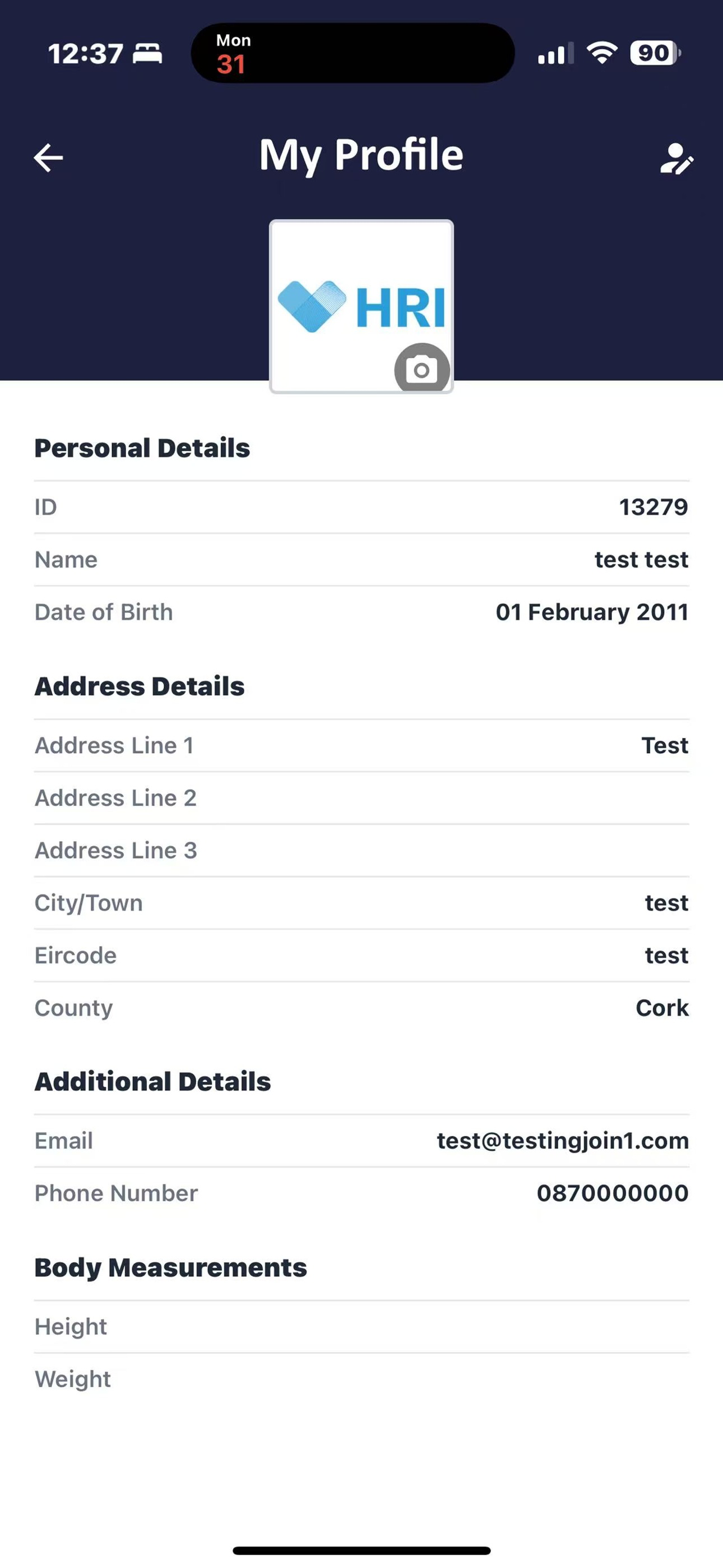This screenshot has height=1568, width=723.
Task: Select the Name row value test test
Action: [641, 559]
